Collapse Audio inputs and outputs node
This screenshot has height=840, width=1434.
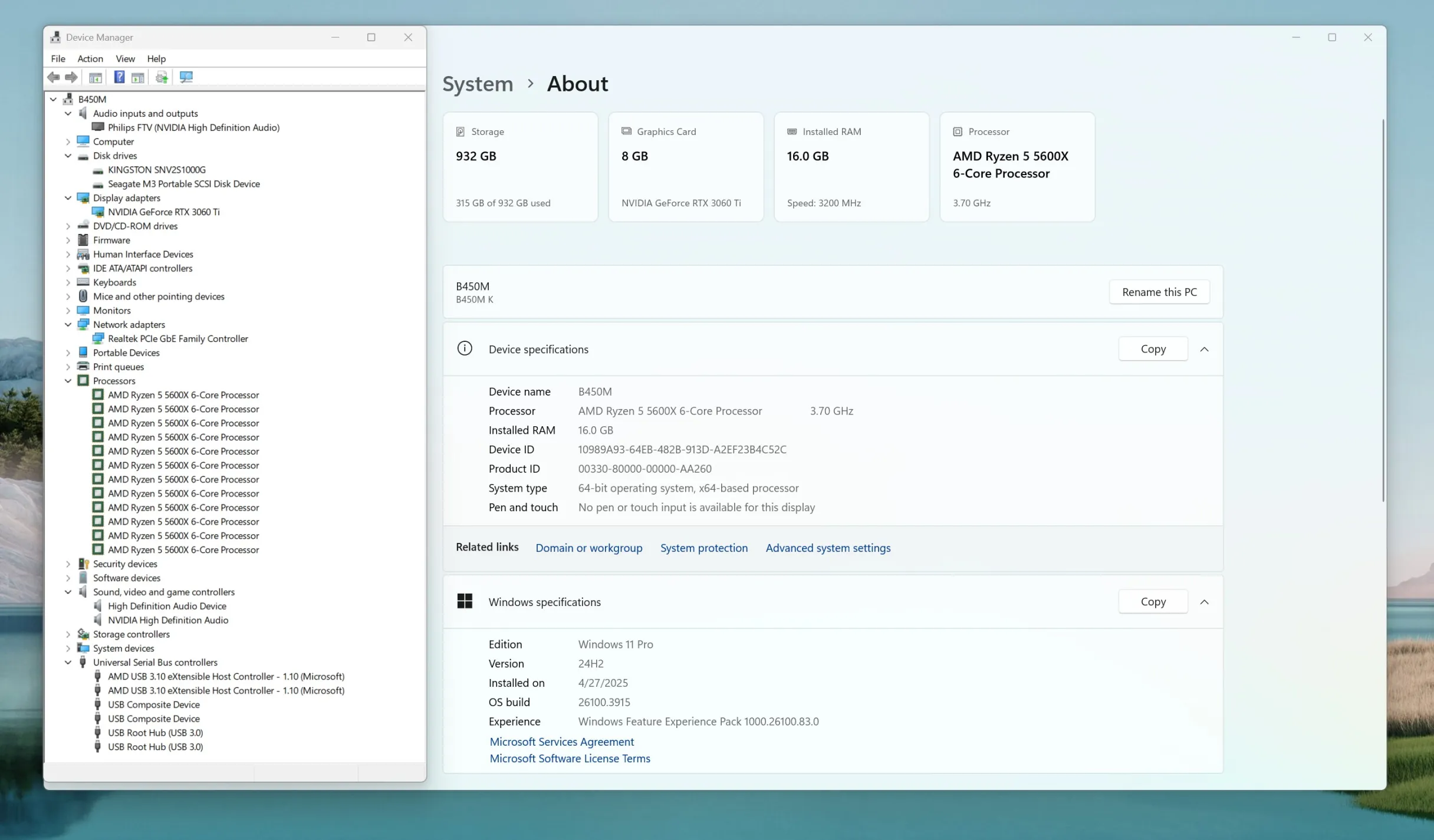[68, 113]
